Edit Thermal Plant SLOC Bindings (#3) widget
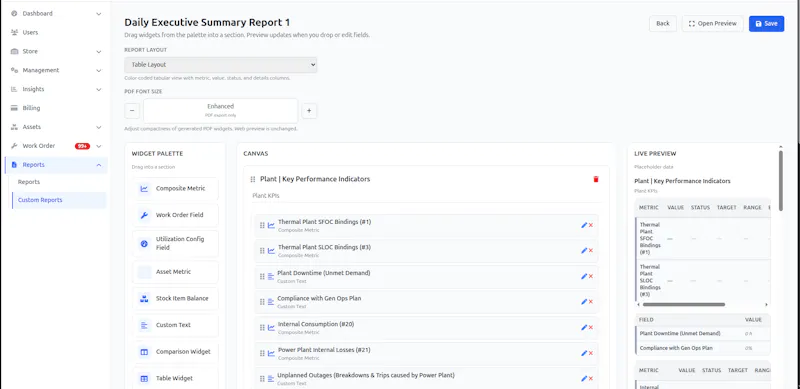 pos(584,251)
